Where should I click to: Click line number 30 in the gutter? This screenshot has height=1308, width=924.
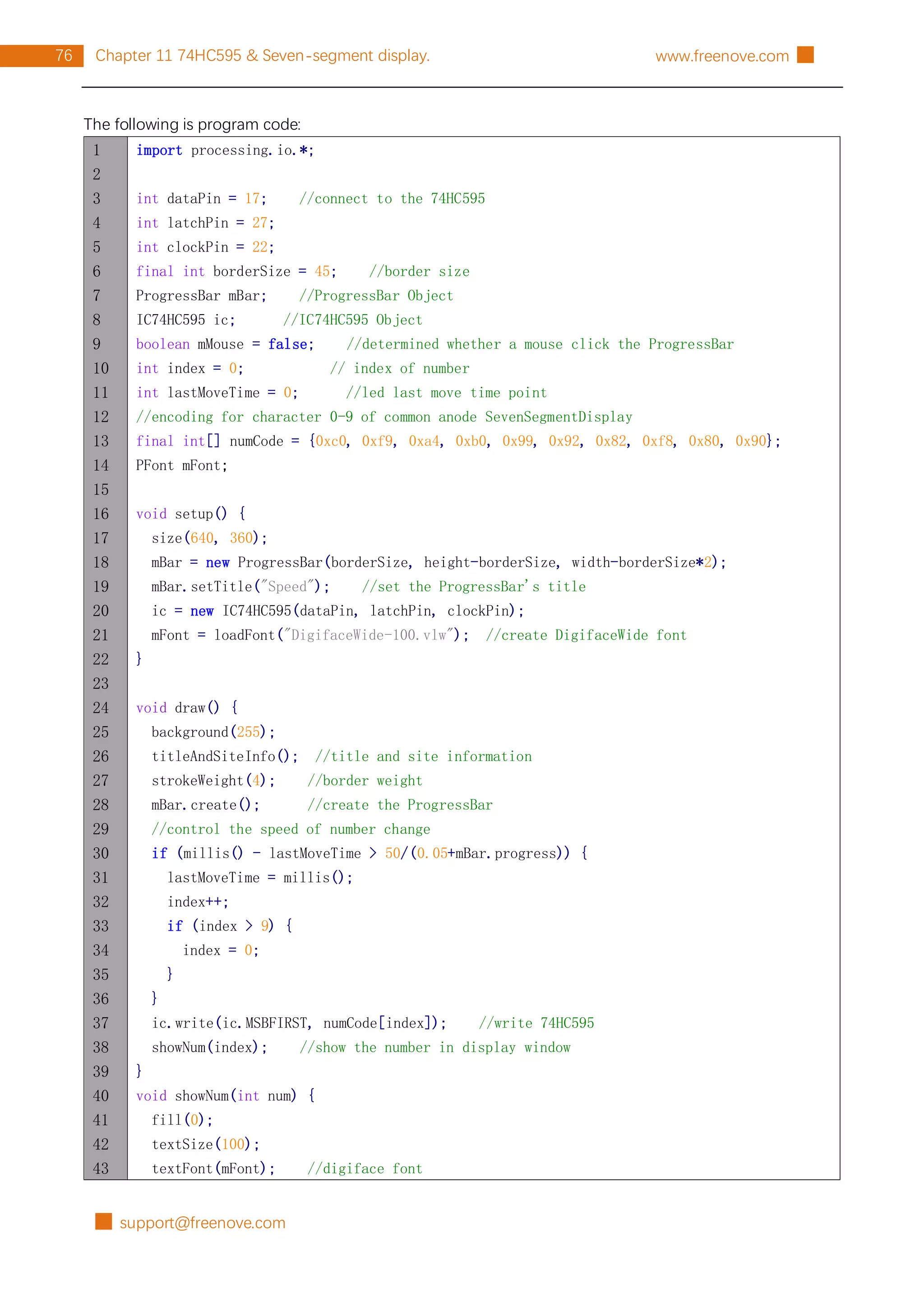[101, 853]
